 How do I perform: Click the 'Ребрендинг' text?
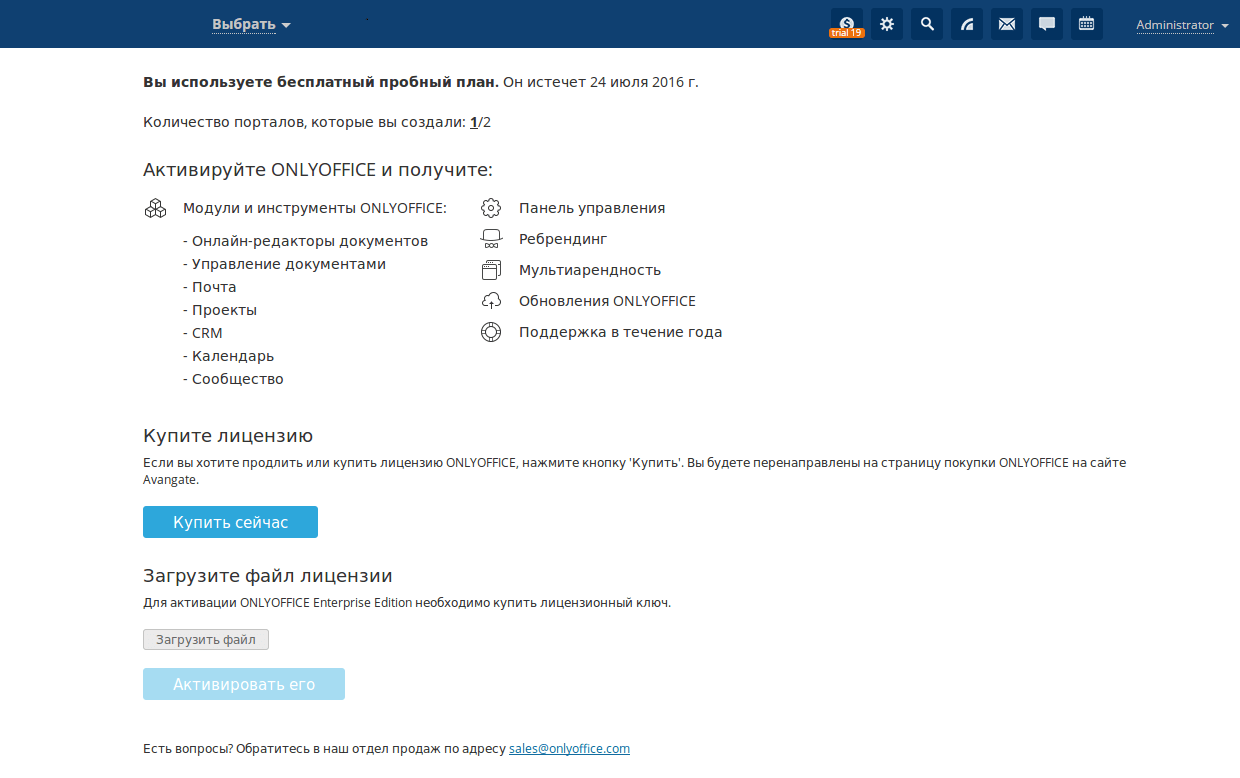tap(563, 239)
